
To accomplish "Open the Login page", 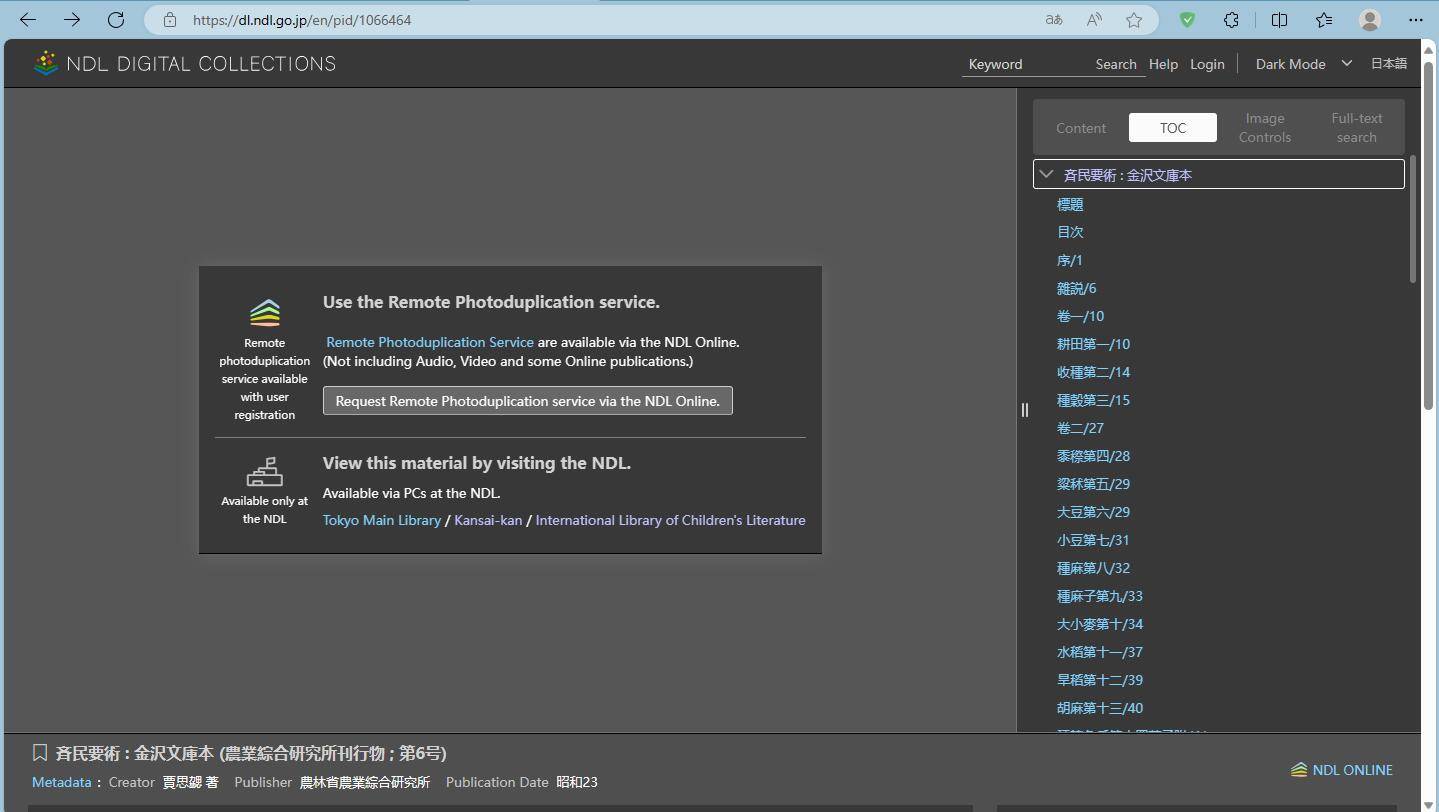I will pos(1207,64).
